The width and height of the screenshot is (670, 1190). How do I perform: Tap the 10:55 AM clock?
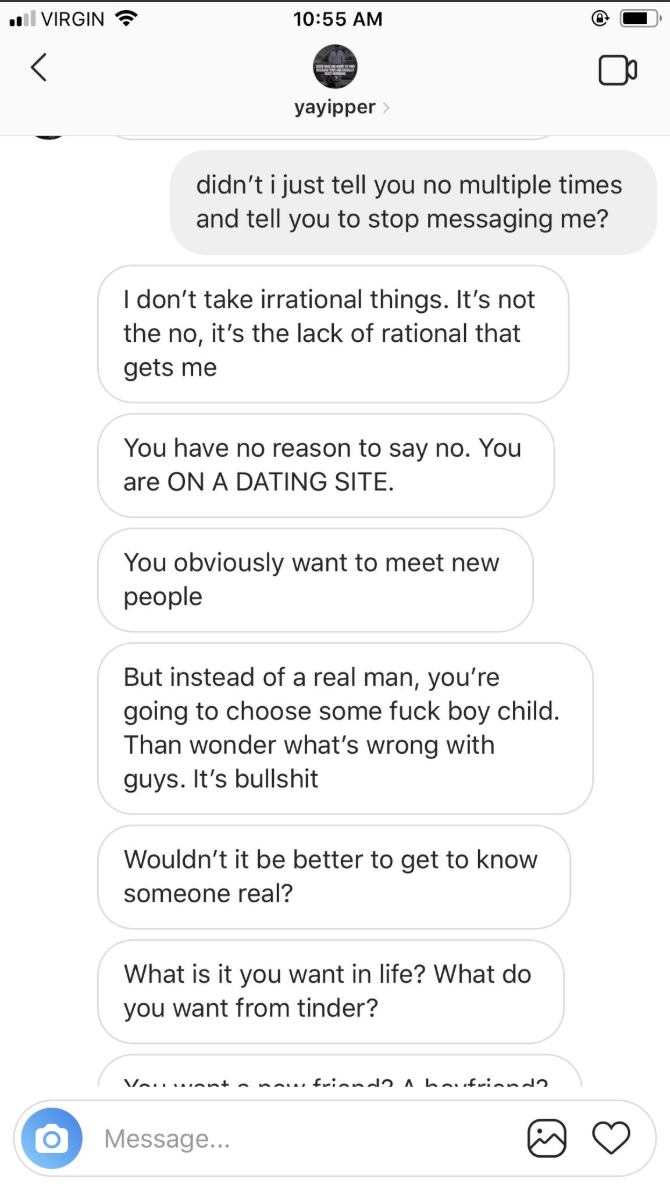pos(340,18)
